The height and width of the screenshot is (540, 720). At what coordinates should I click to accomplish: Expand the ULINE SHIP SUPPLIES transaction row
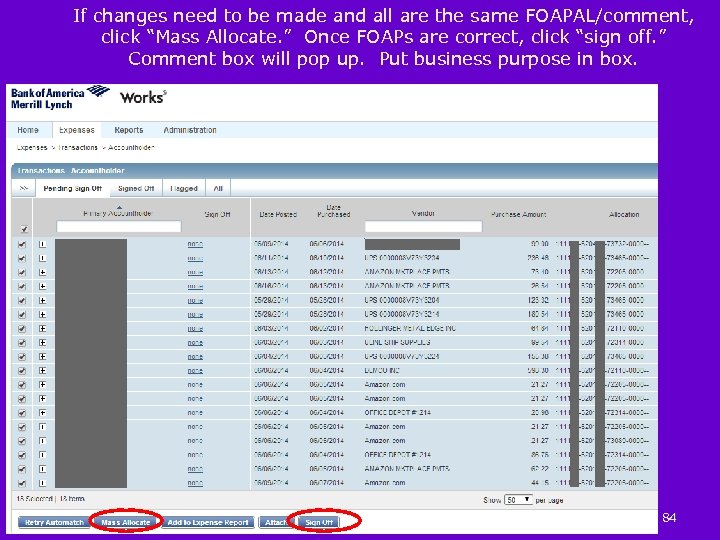click(42, 343)
